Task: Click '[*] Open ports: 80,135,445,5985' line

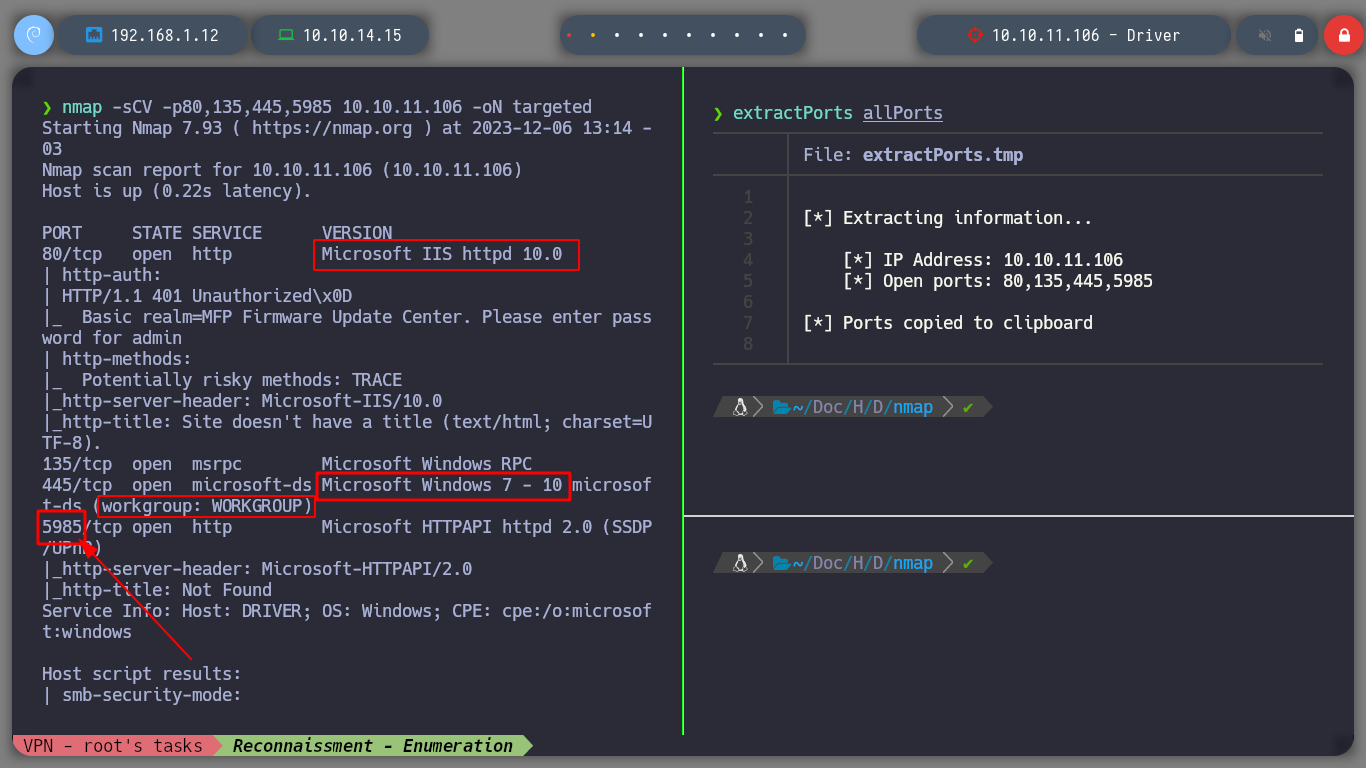Action: [998, 281]
